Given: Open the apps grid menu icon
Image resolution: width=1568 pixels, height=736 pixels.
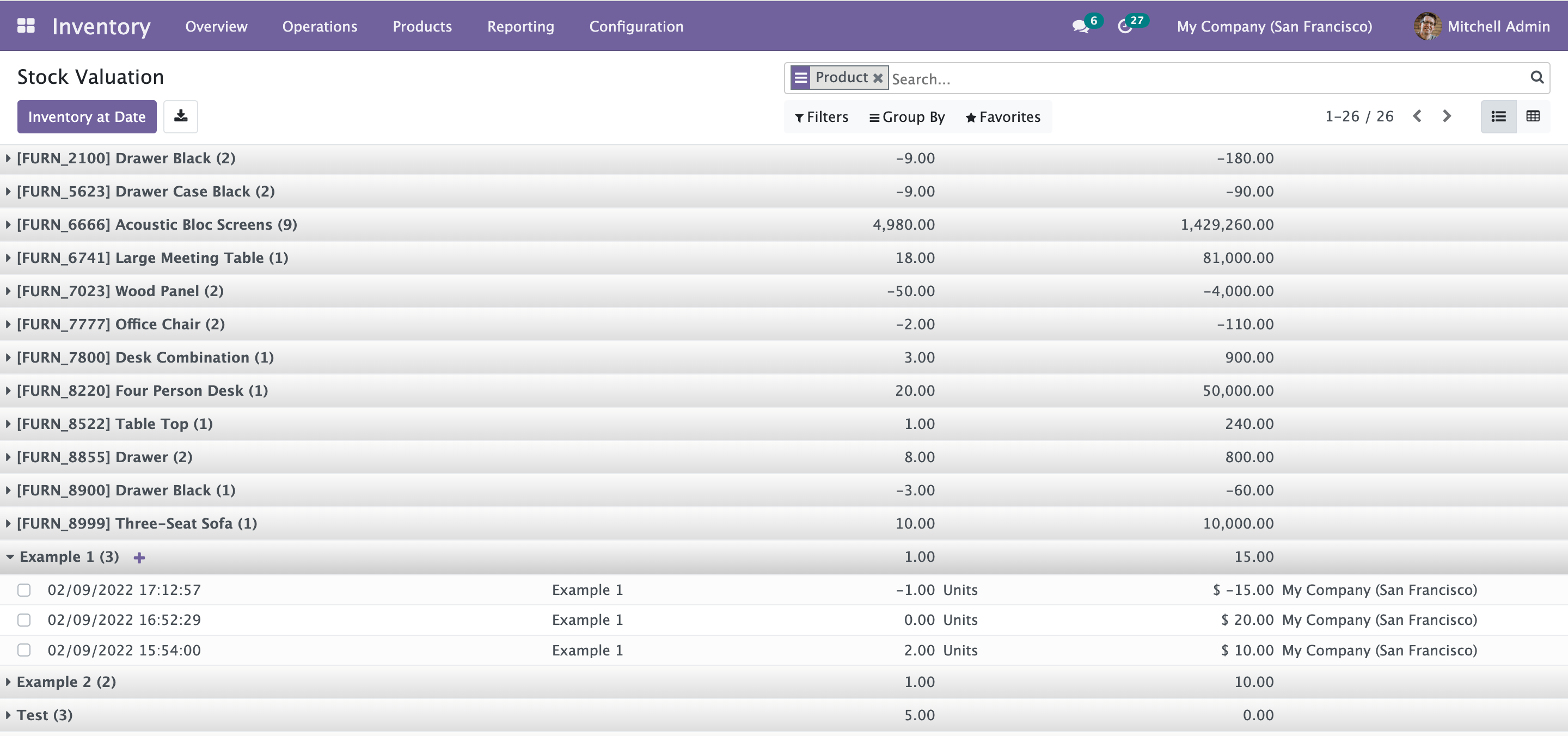Looking at the screenshot, I should [26, 26].
